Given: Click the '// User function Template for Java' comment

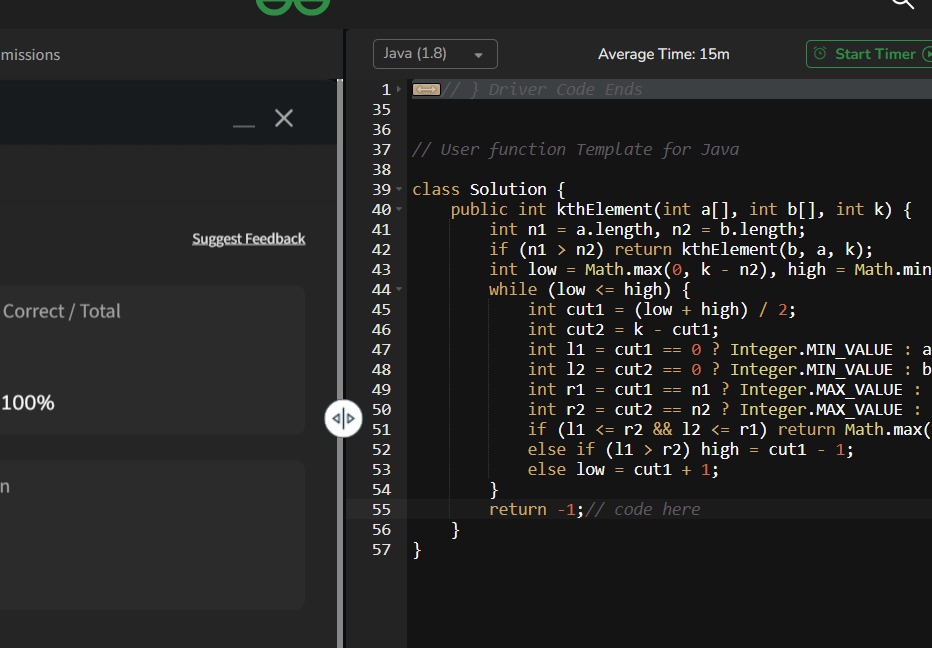Looking at the screenshot, I should tap(575, 150).
